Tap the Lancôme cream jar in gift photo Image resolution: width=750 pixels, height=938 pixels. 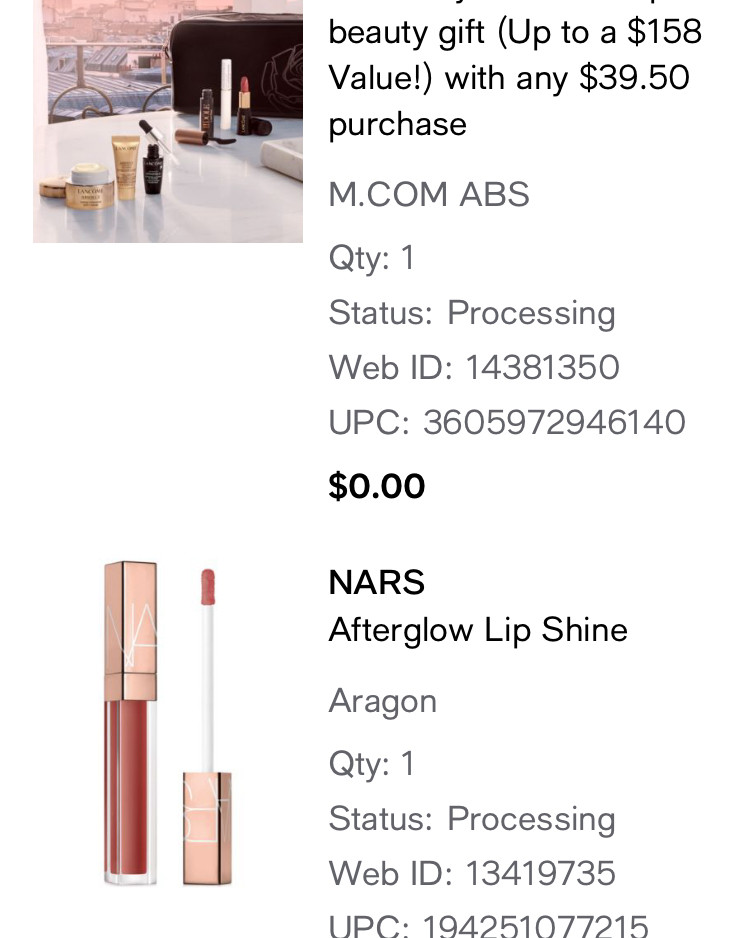click(91, 187)
